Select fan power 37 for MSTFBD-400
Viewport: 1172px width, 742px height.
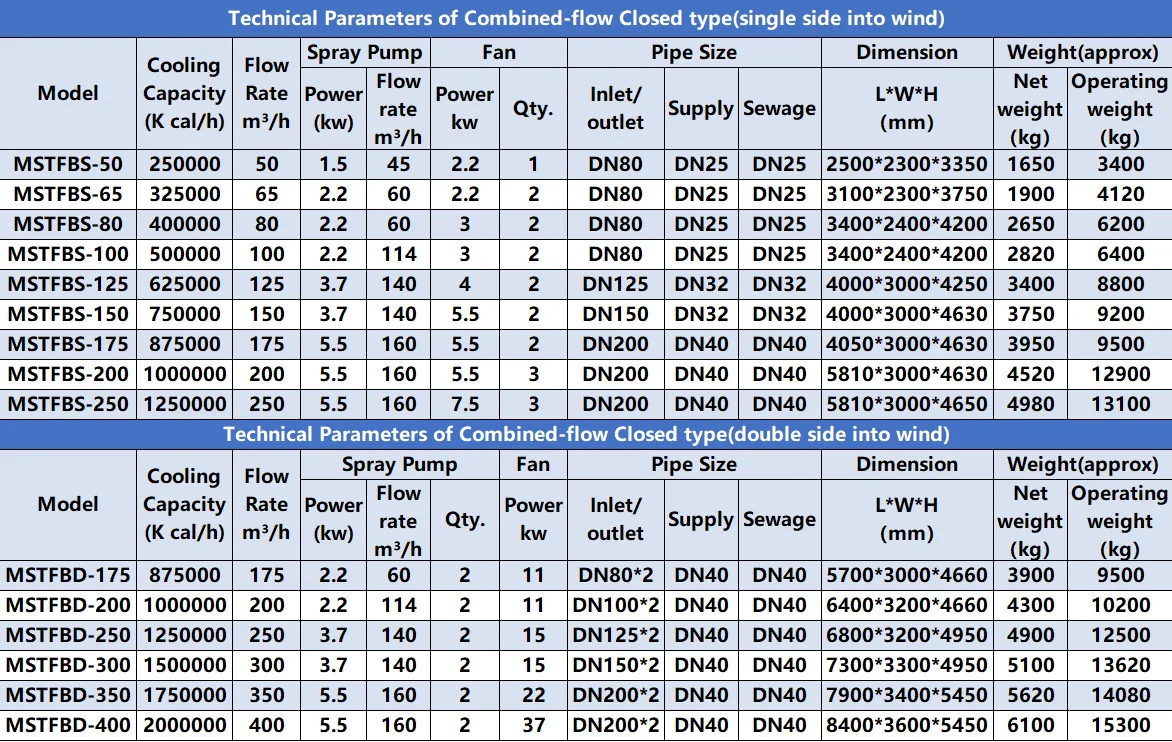(x=533, y=725)
